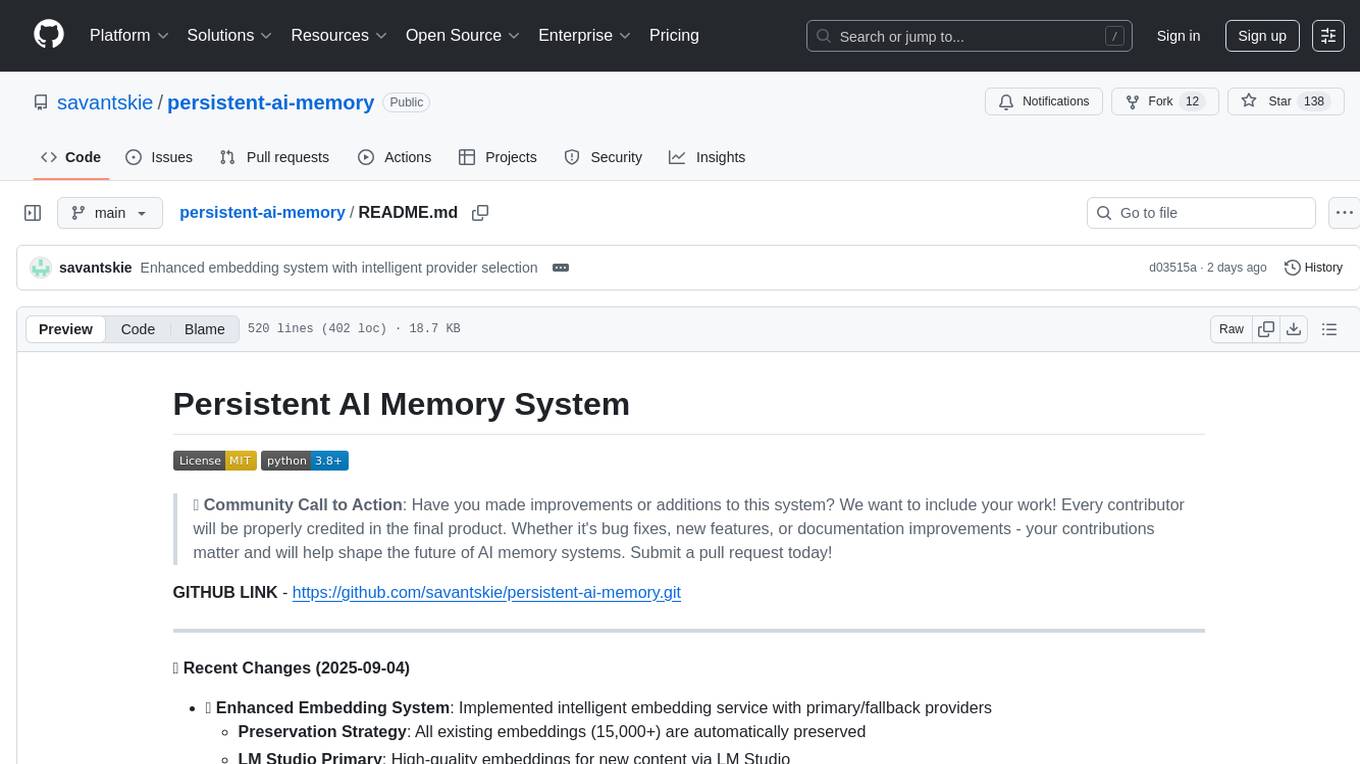Image resolution: width=1360 pixels, height=764 pixels.
Task: Switch to the Blame view
Action: [204, 329]
